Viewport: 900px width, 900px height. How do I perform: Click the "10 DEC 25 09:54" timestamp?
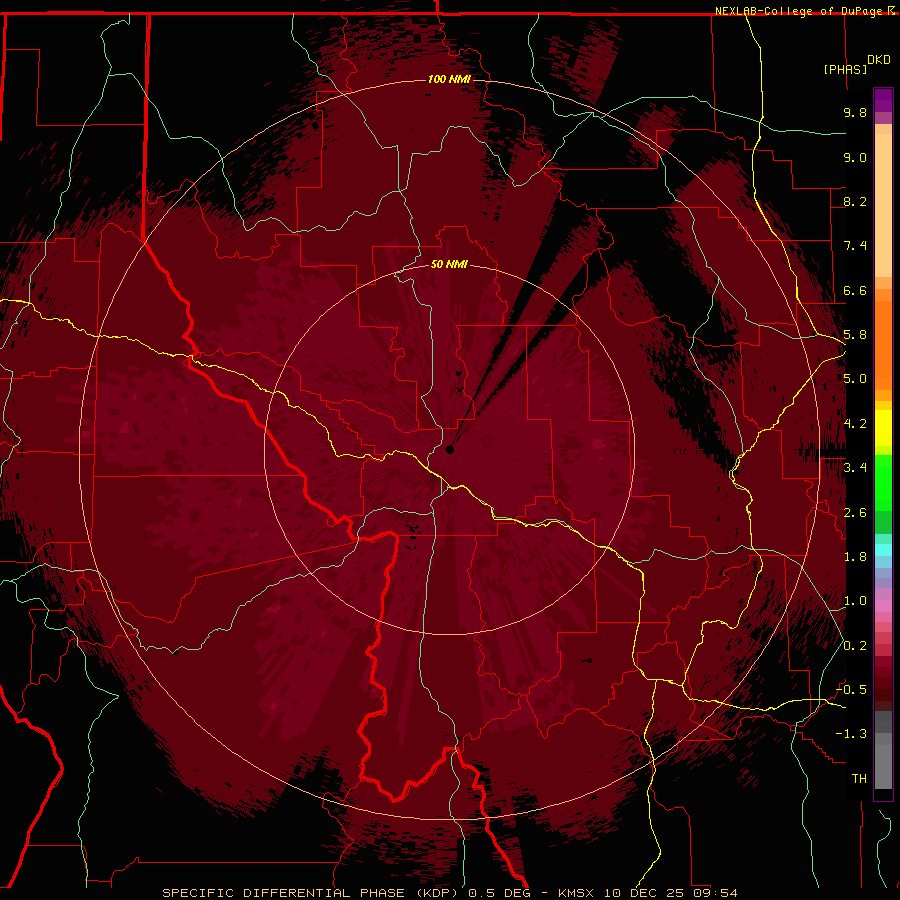(670, 893)
